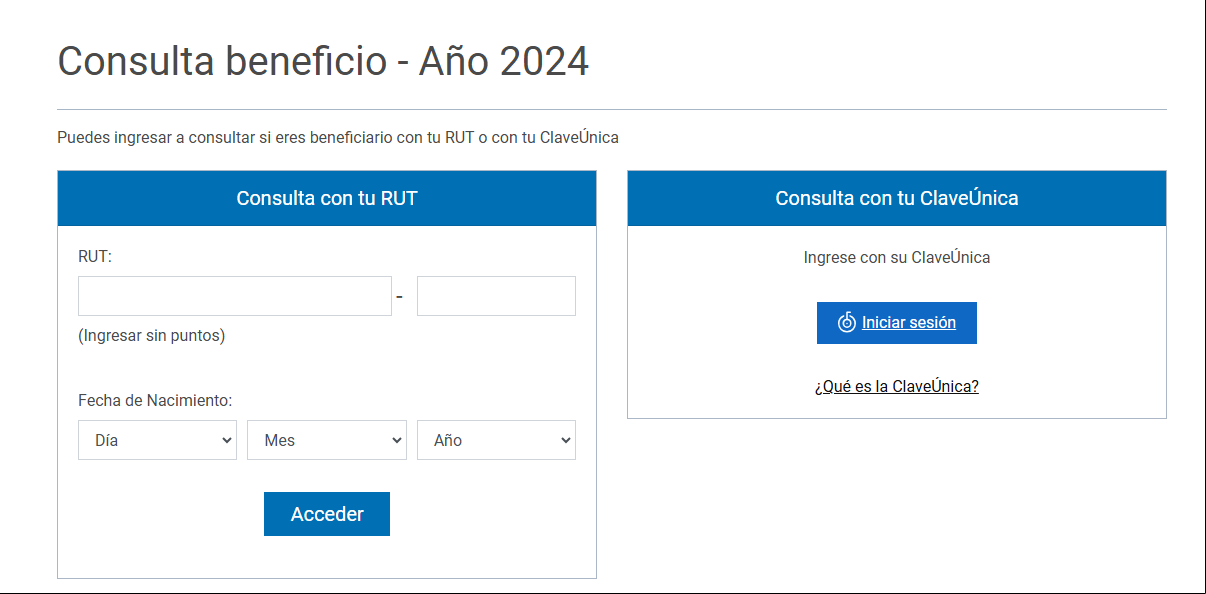Open the Año dropdown
Viewport: 1206px width, 594px height.
pyautogui.click(x=496, y=440)
